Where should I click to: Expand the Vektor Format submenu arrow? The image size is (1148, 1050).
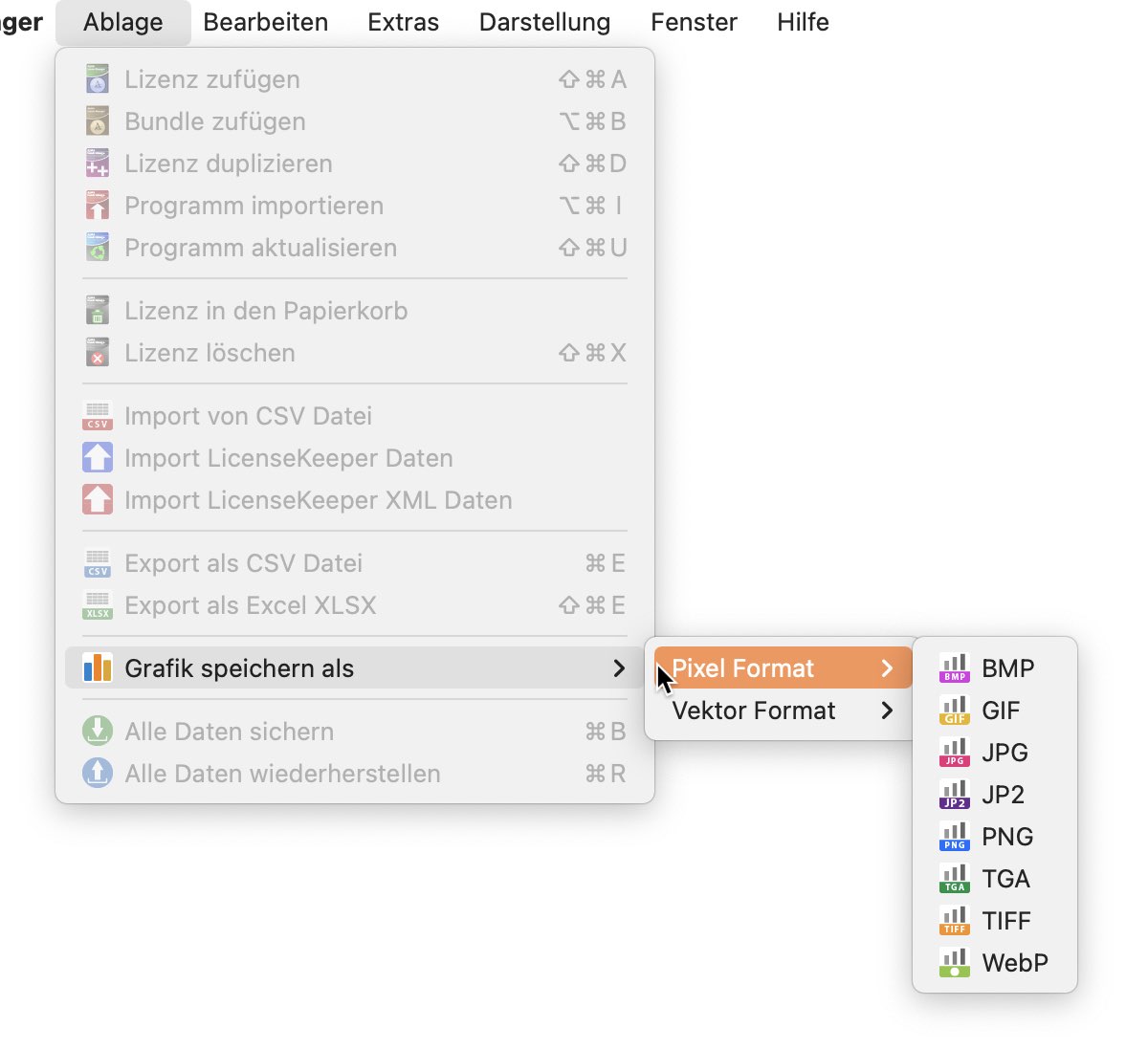[x=887, y=711]
